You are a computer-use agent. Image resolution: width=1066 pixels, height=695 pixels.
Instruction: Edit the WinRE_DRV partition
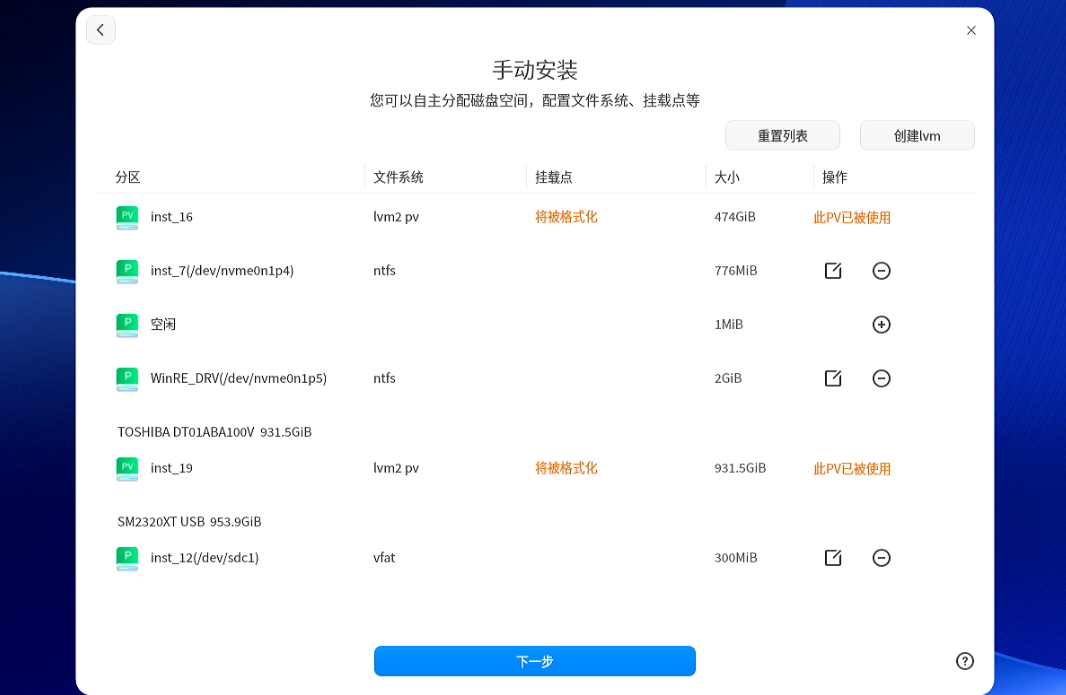(833, 378)
